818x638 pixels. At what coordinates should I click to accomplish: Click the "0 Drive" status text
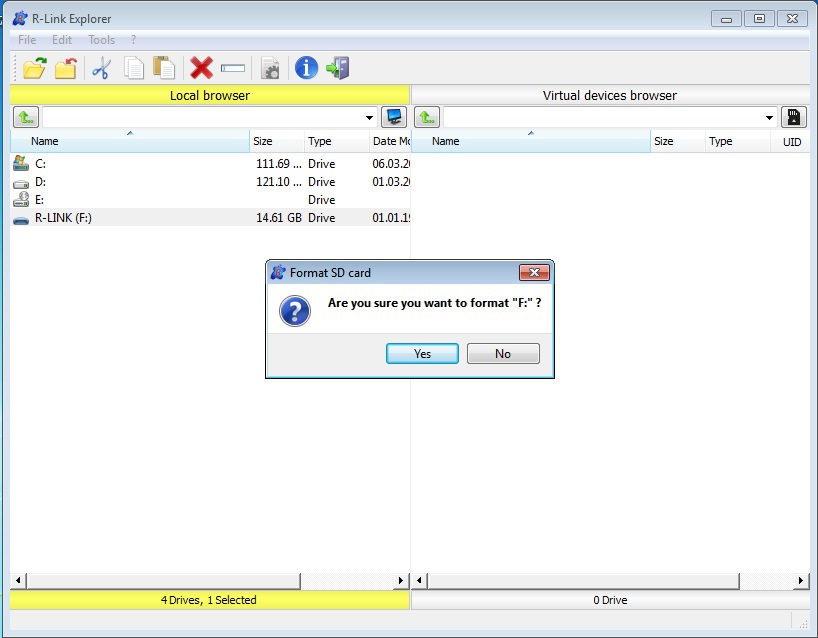click(x=610, y=600)
